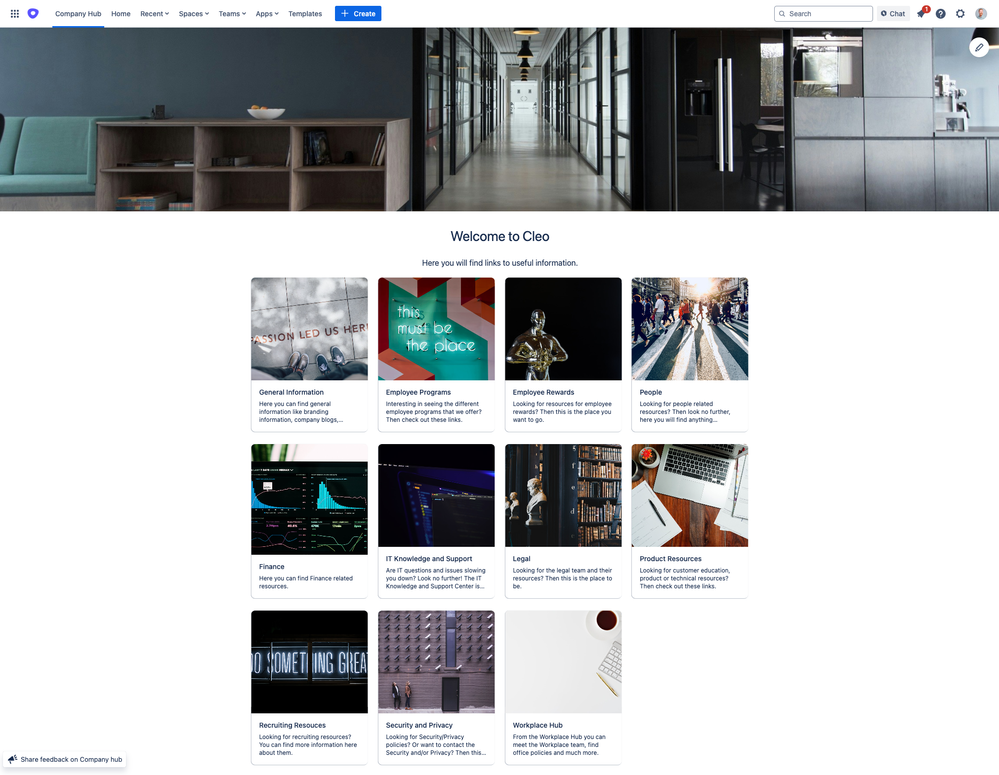Screen dimensions: 999x775
Task: Click the Security and Privacy card title
Action: coord(419,725)
